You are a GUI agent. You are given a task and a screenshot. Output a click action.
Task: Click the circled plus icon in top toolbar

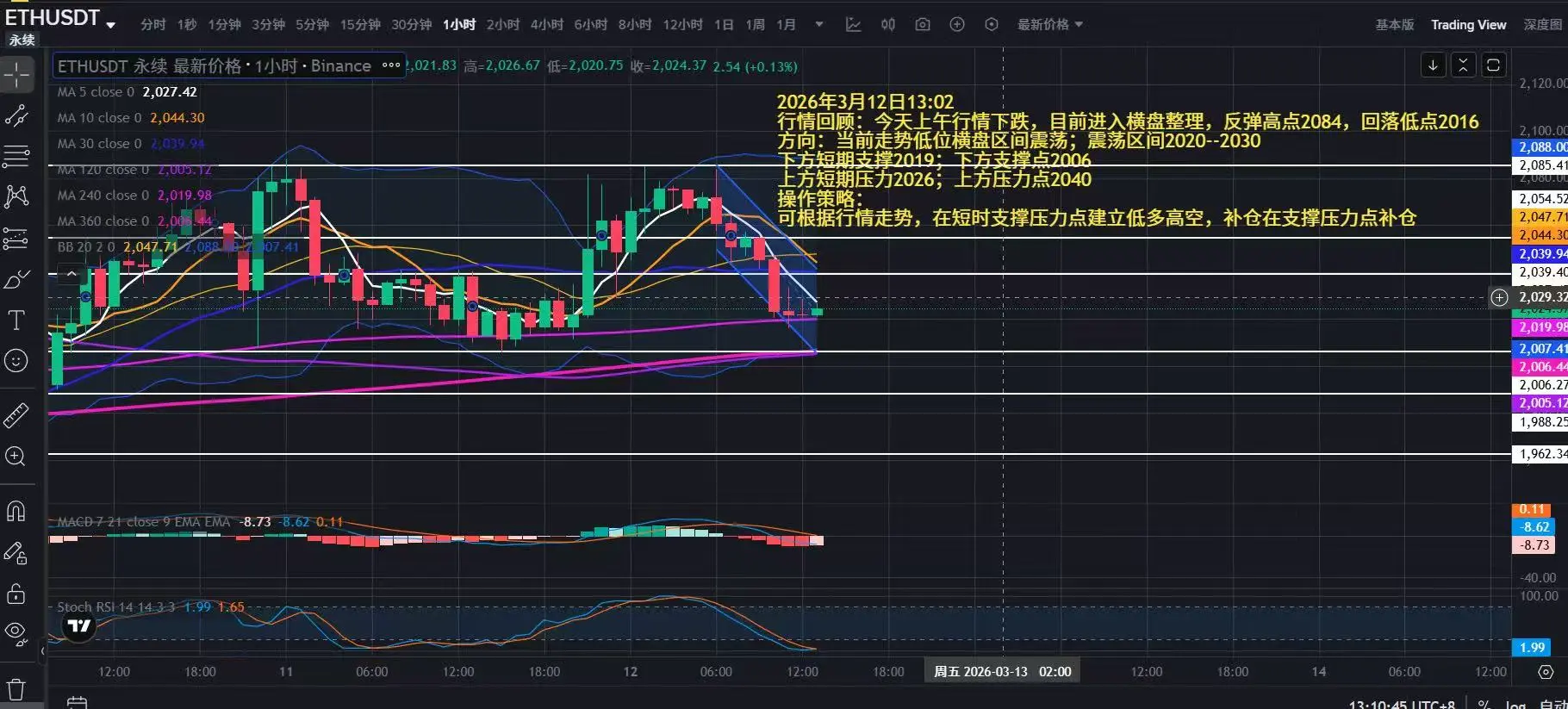[x=957, y=25]
